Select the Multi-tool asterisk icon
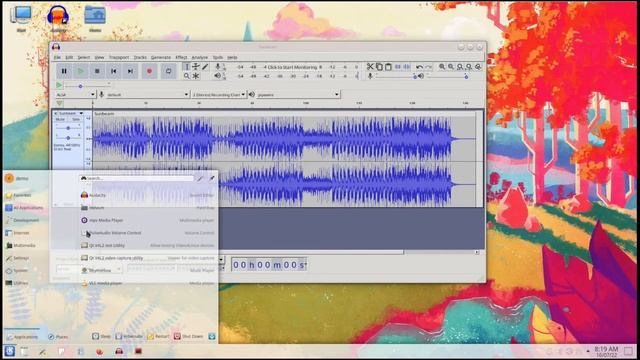Viewport: 640px width, 360px height. pyautogui.click(x=196, y=76)
